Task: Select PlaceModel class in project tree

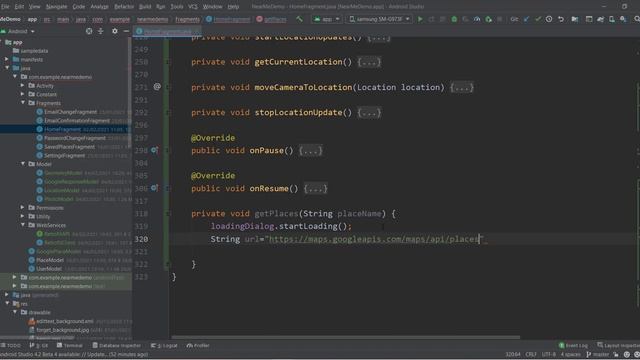Action: 50,260
